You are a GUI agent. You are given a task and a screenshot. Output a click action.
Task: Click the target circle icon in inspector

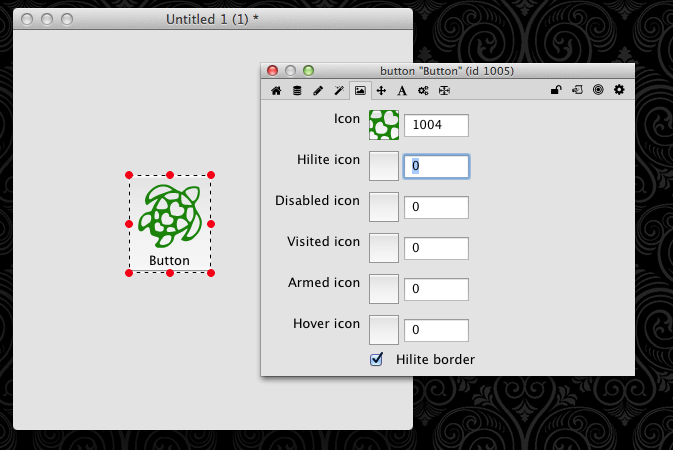click(x=598, y=90)
